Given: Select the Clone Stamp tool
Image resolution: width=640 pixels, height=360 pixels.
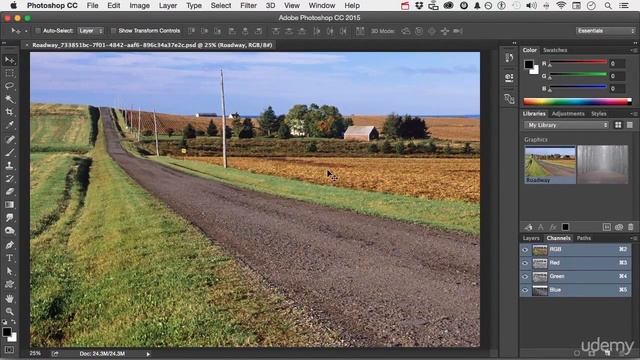Looking at the screenshot, I should 9,165.
